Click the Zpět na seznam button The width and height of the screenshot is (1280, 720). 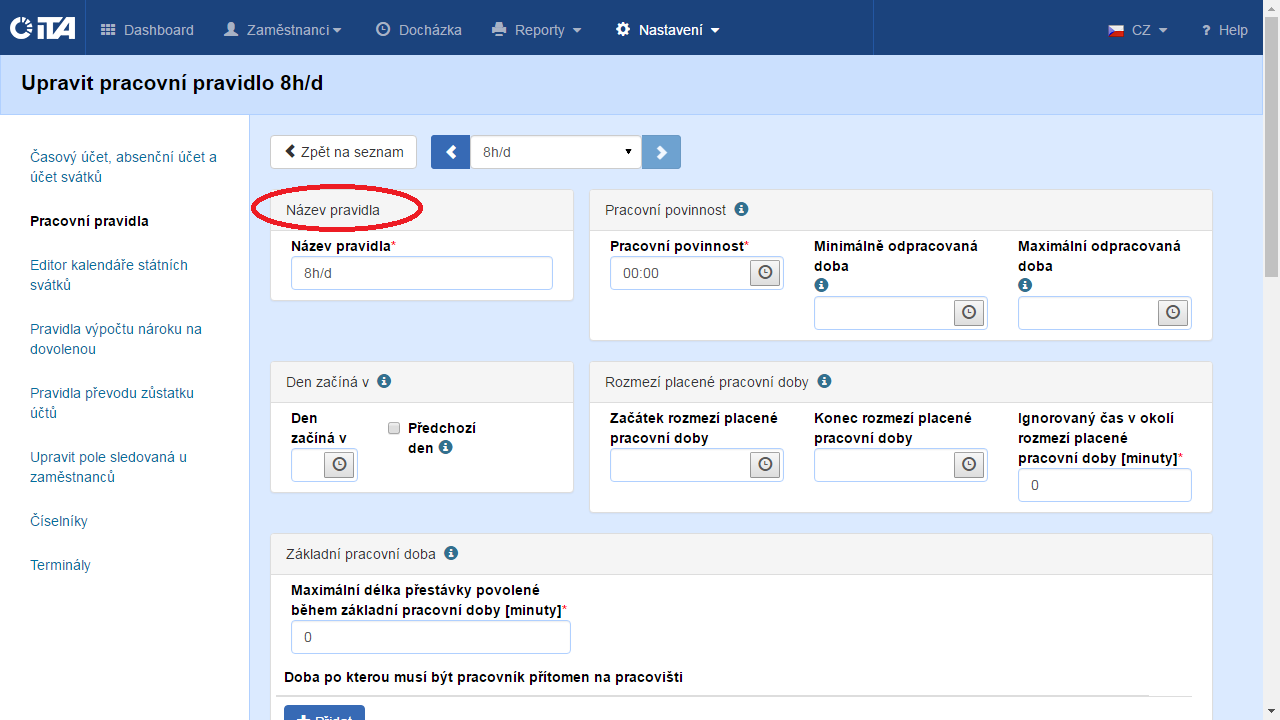[x=343, y=152]
